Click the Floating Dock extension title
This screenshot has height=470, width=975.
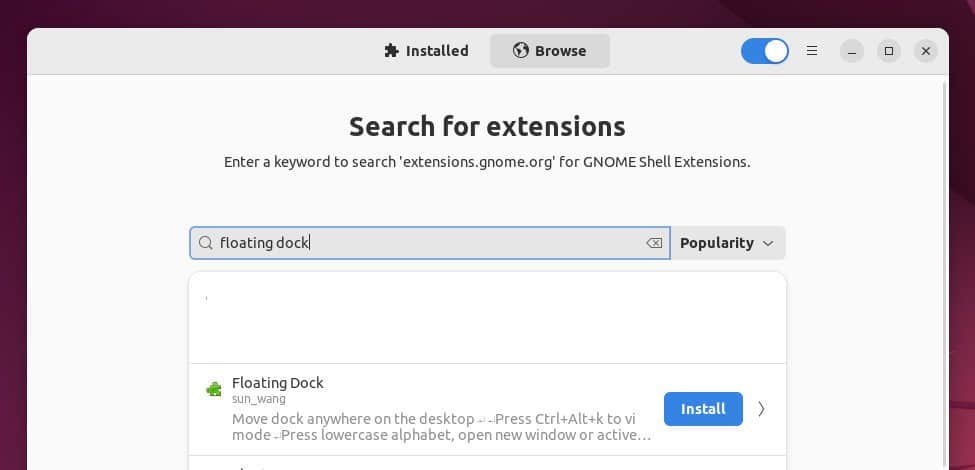[277, 383]
